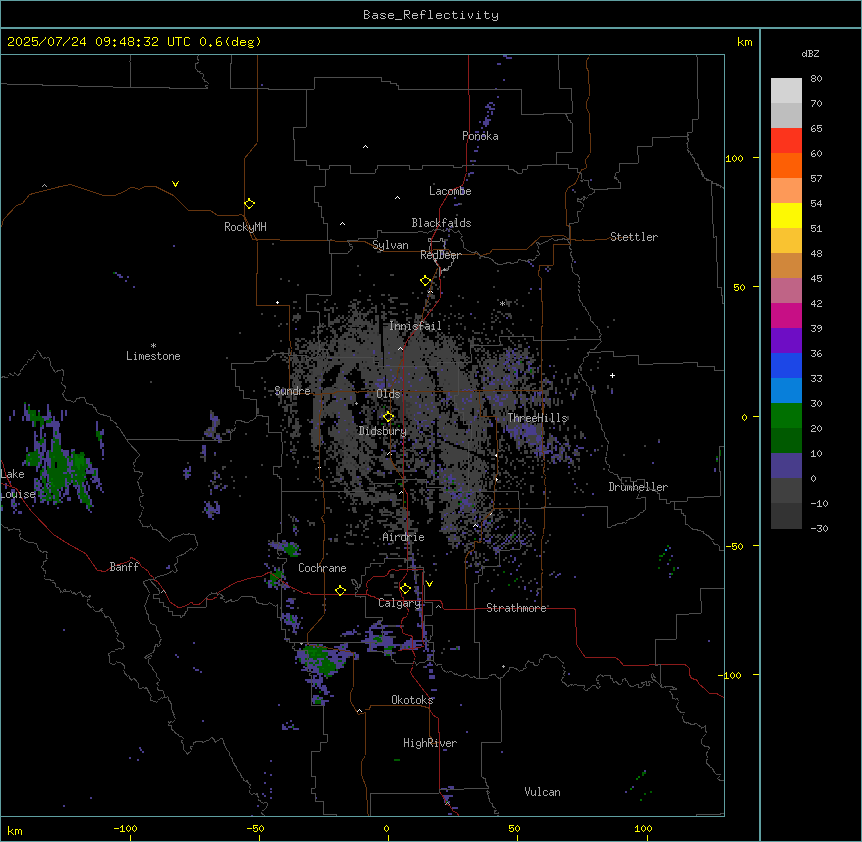Click the red 60-65 dBZ legend swatch
862x842 pixels.
(786, 141)
